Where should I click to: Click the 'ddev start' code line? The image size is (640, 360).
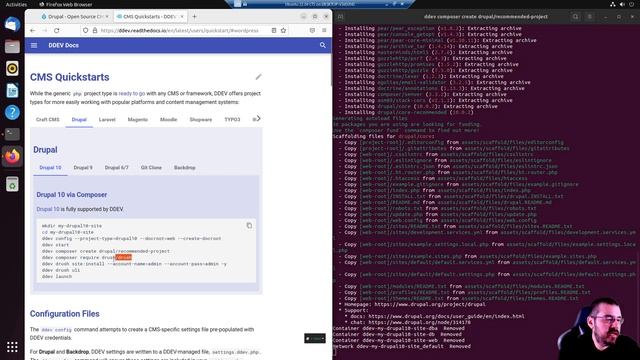coord(56,245)
